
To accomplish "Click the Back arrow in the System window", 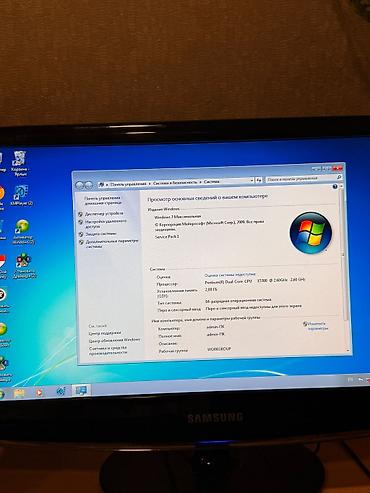I will tap(80, 184).
